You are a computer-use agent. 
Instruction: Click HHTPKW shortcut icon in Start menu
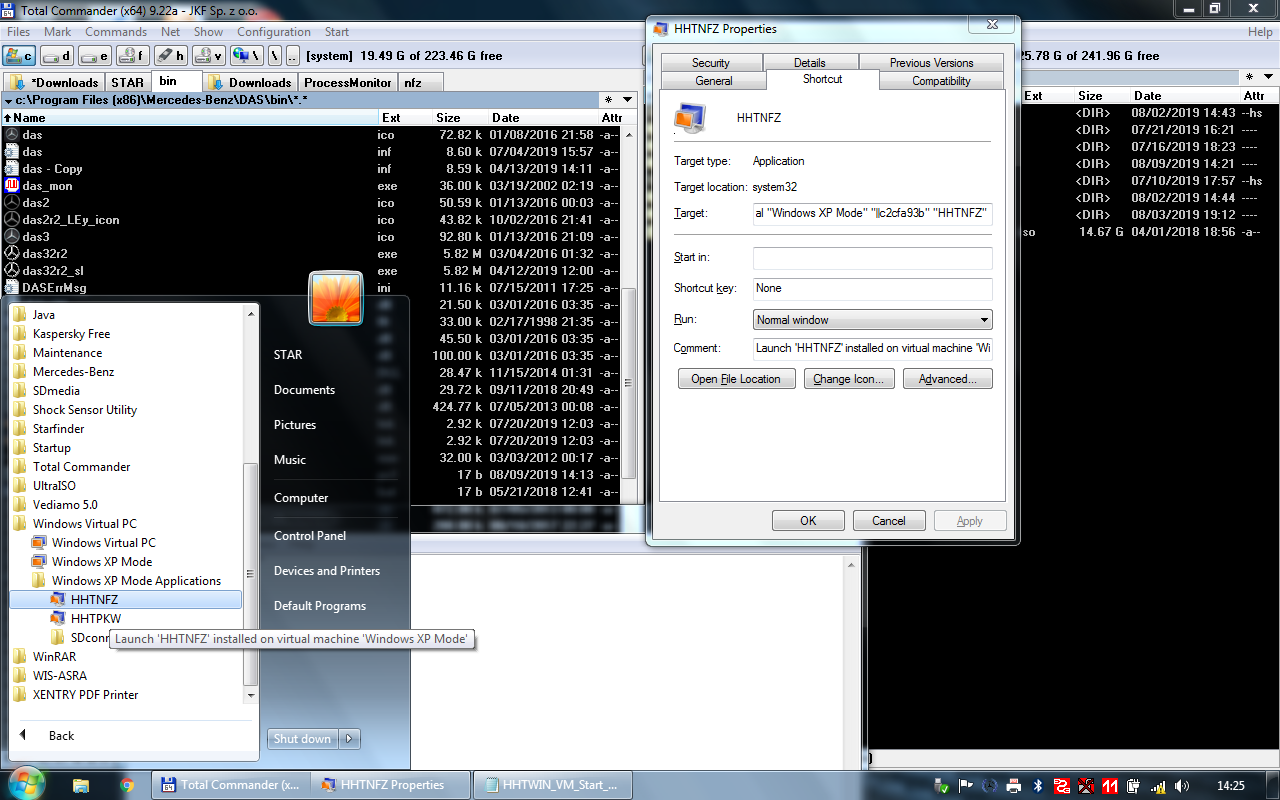click(58, 619)
